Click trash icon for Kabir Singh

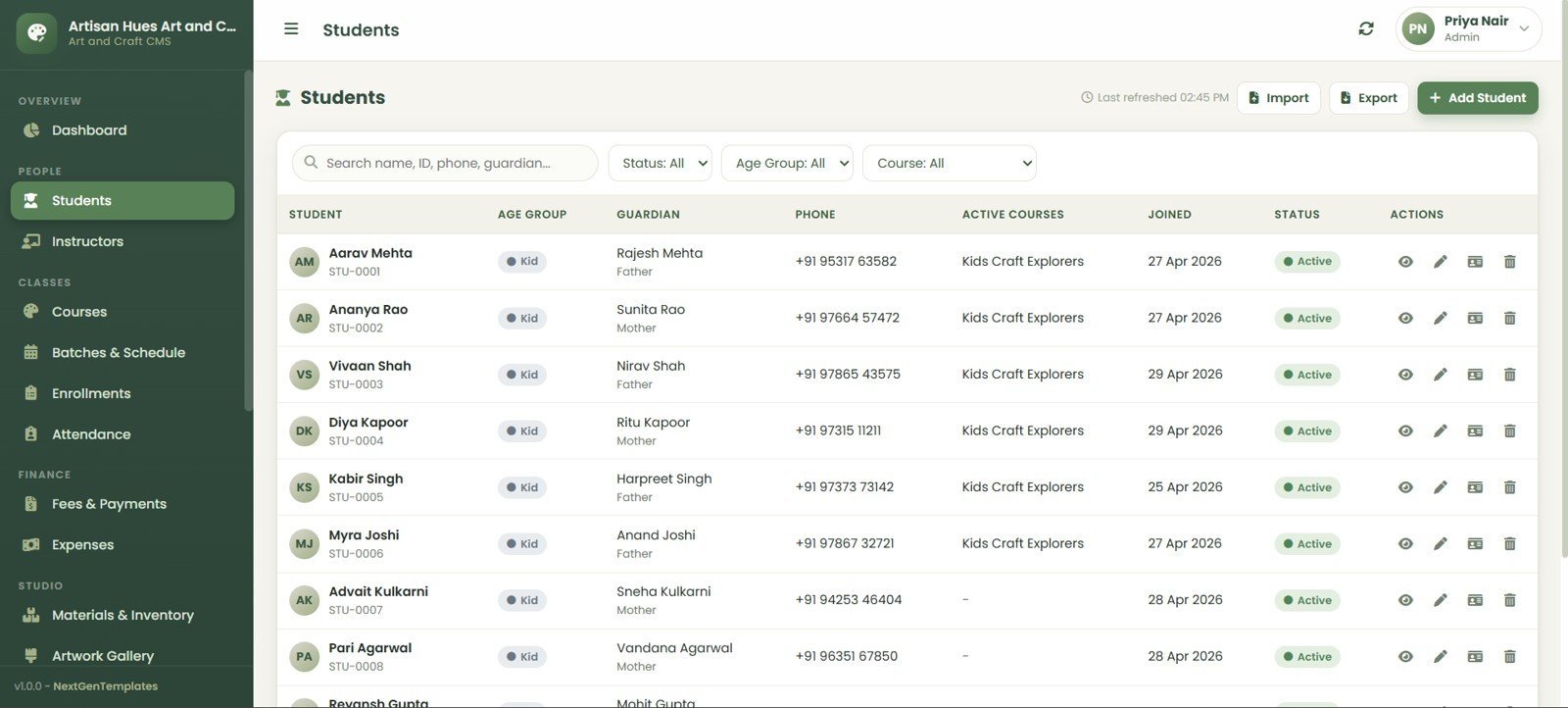pos(1509,487)
